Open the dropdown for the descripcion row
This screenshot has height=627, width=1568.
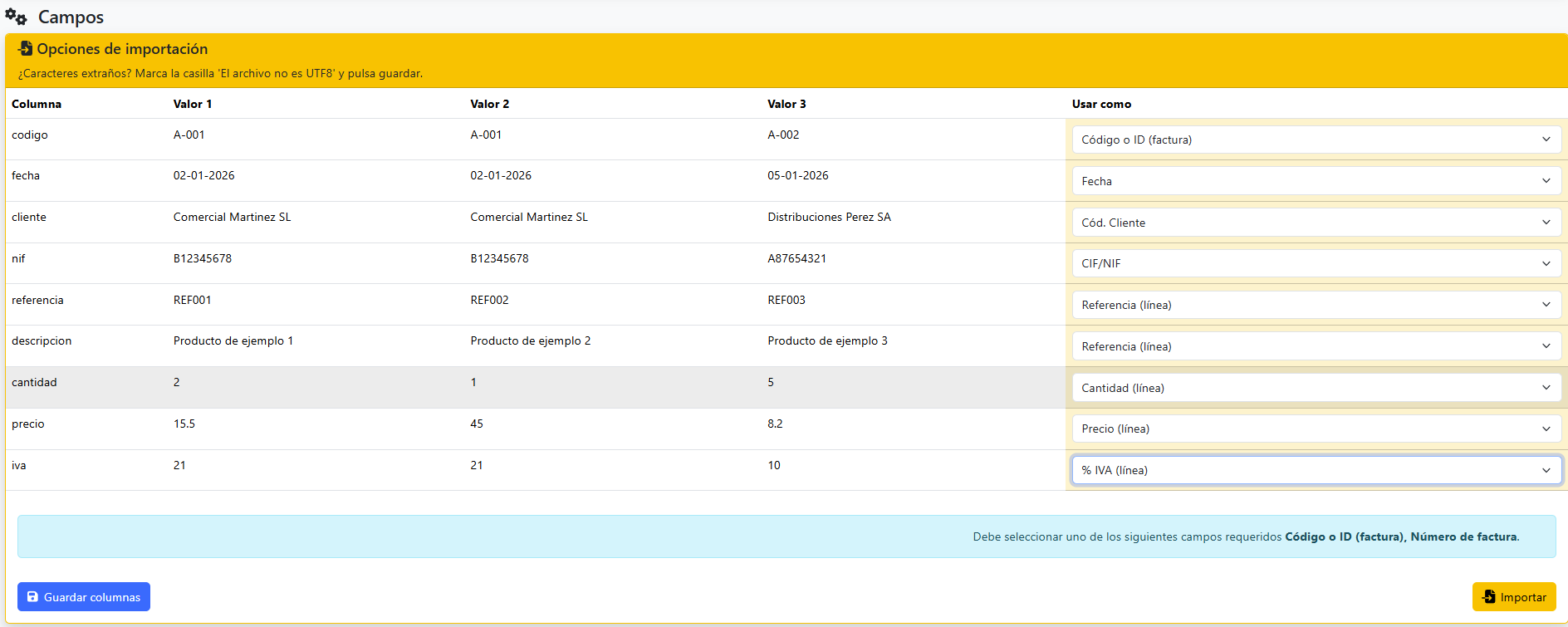tap(1316, 346)
